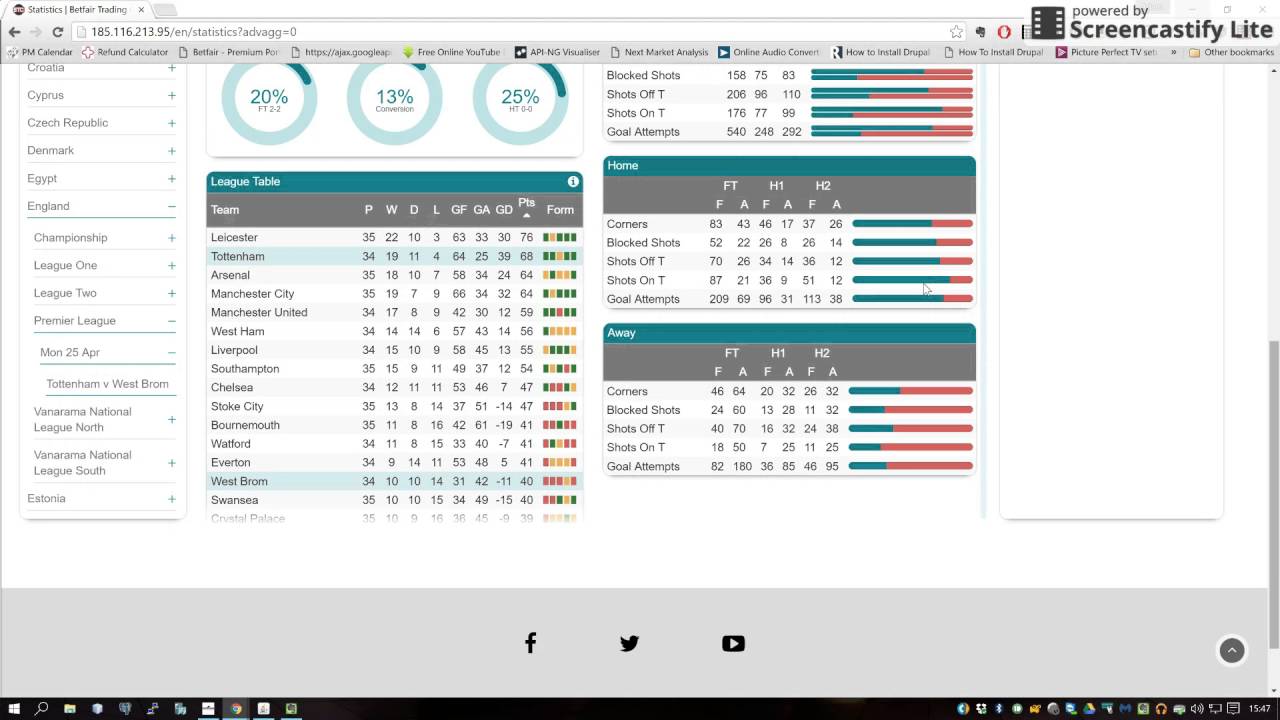The width and height of the screenshot is (1280, 720).
Task: Click the West Brom table row
Action: click(394, 481)
